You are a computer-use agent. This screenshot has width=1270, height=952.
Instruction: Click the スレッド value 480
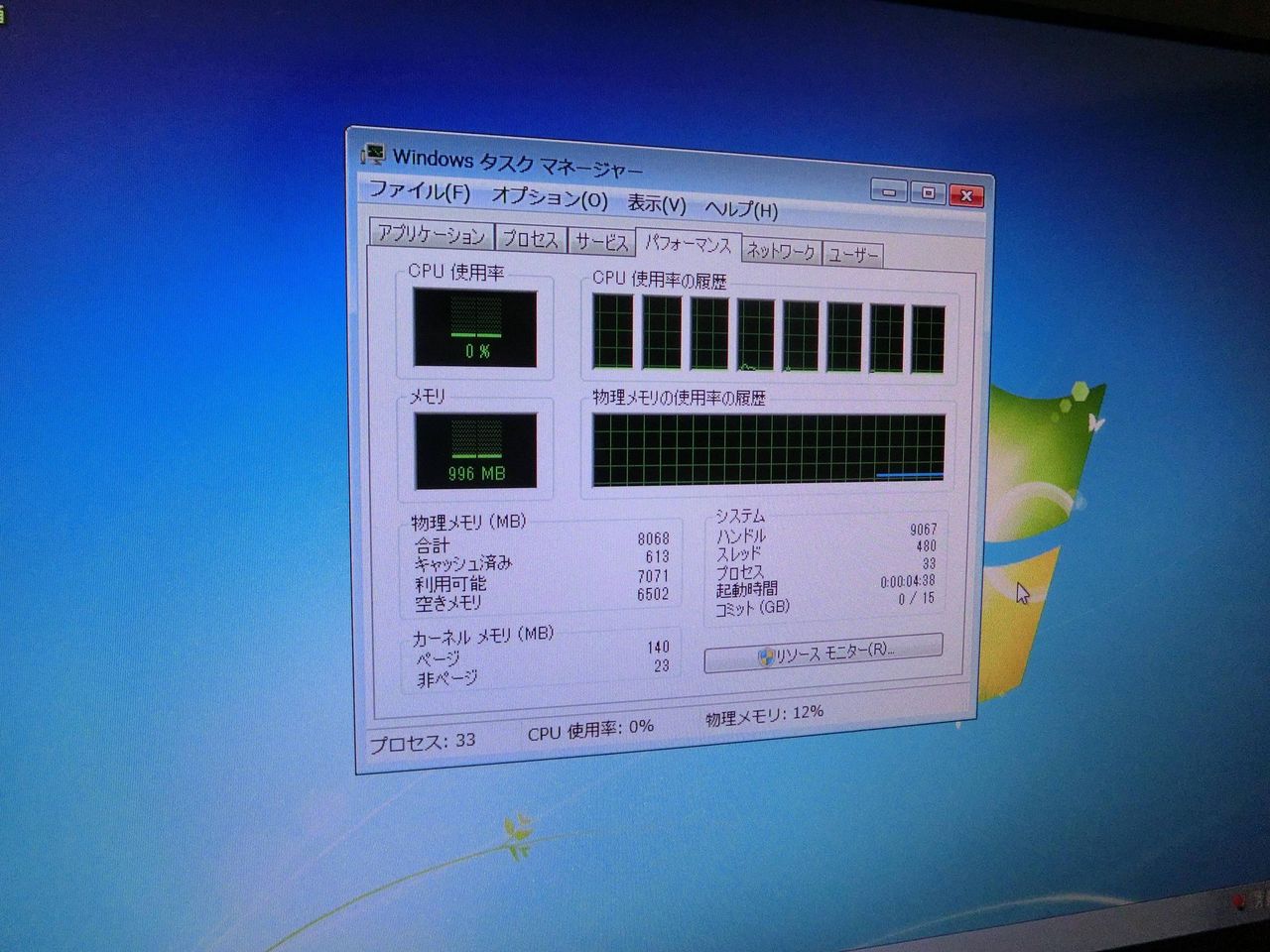[x=927, y=546]
